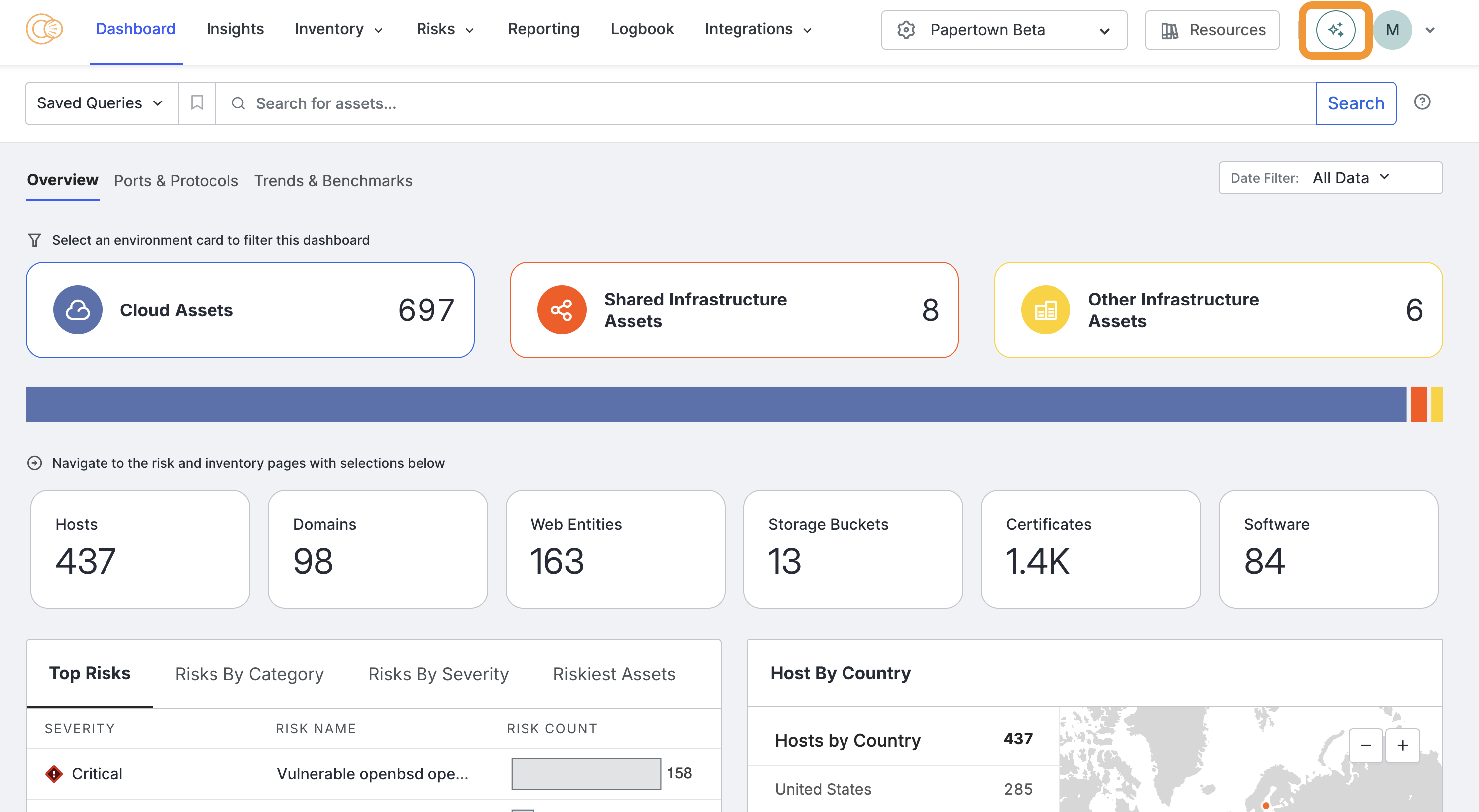Viewport: 1479px width, 812px height.
Task: Open the user avatar M menu
Action: tap(1392, 30)
